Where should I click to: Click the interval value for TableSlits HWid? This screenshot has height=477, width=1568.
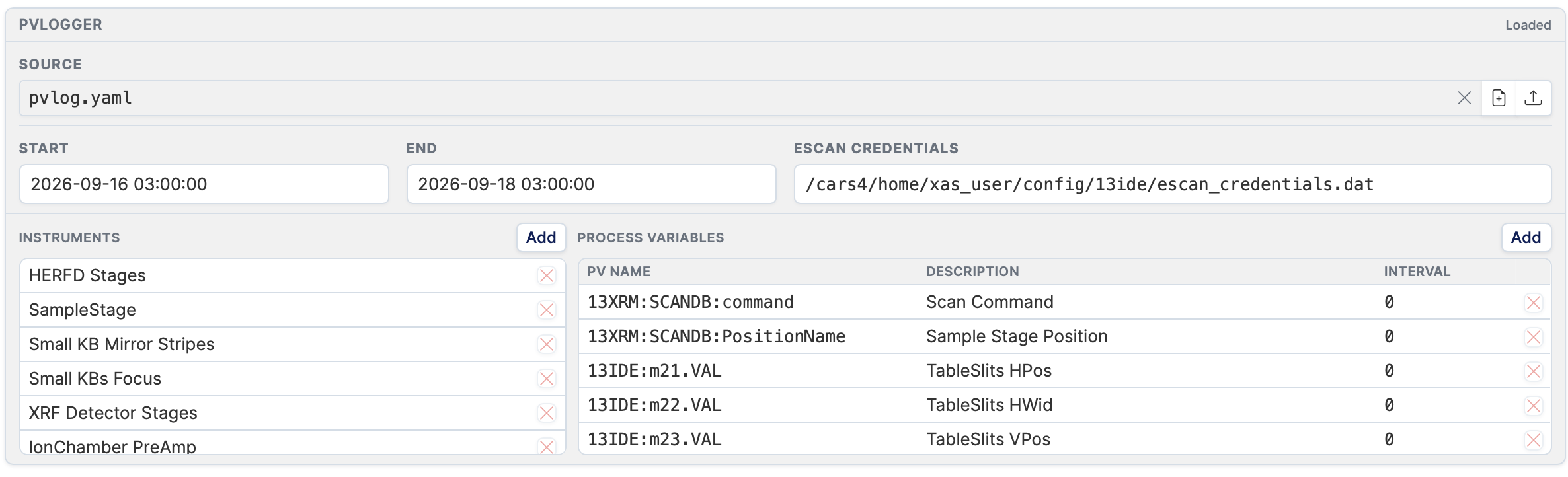pos(1389,406)
